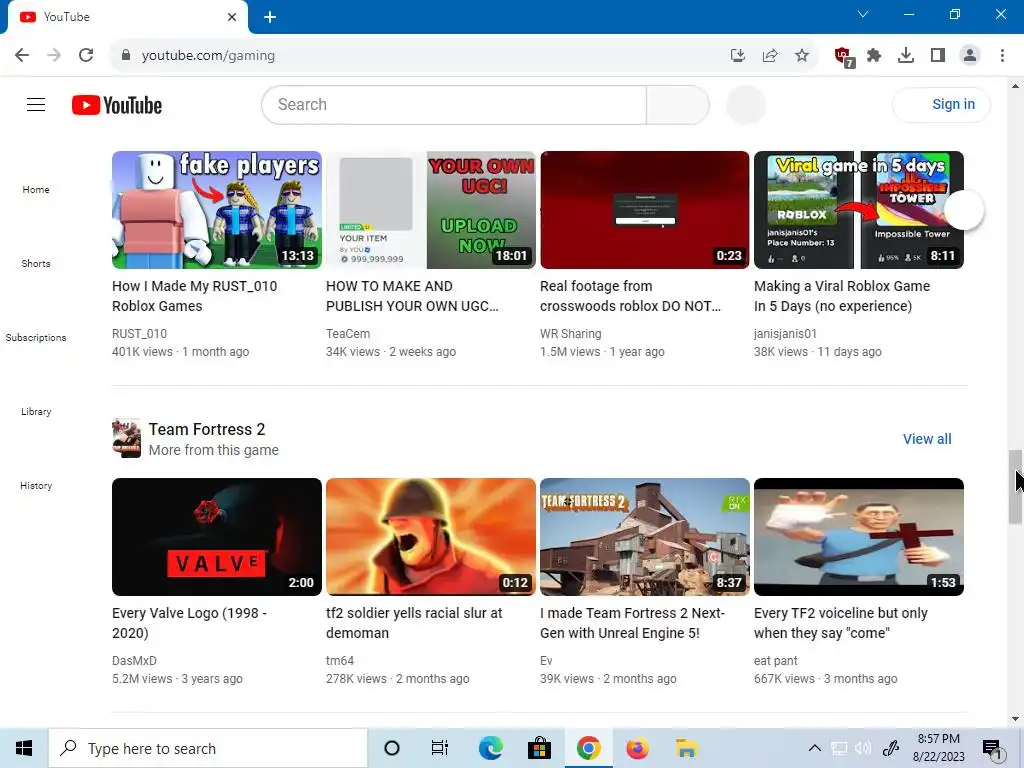Open the Viral game in 5 days thumbnail
This screenshot has height=768, width=1024.
(x=859, y=210)
